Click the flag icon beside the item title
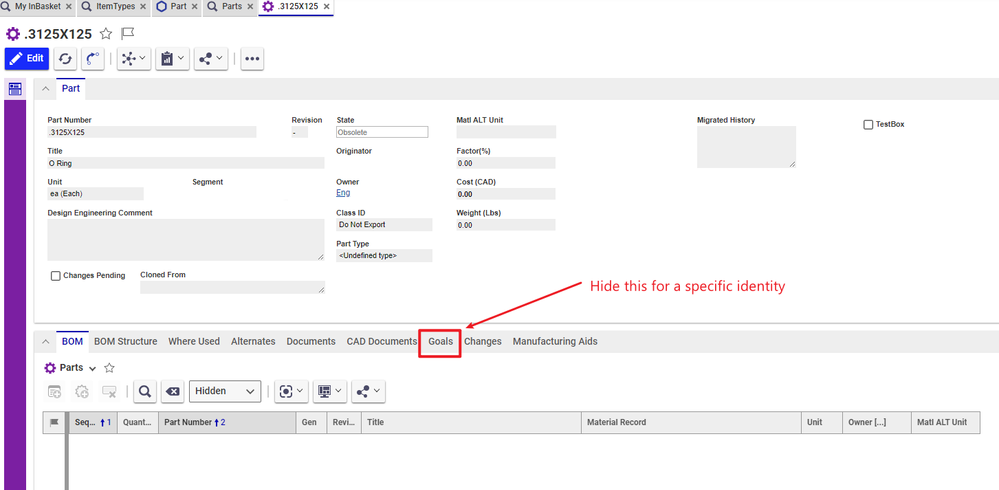The width and height of the screenshot is (999, 490). pyautogui.click(x=127, y=33)
